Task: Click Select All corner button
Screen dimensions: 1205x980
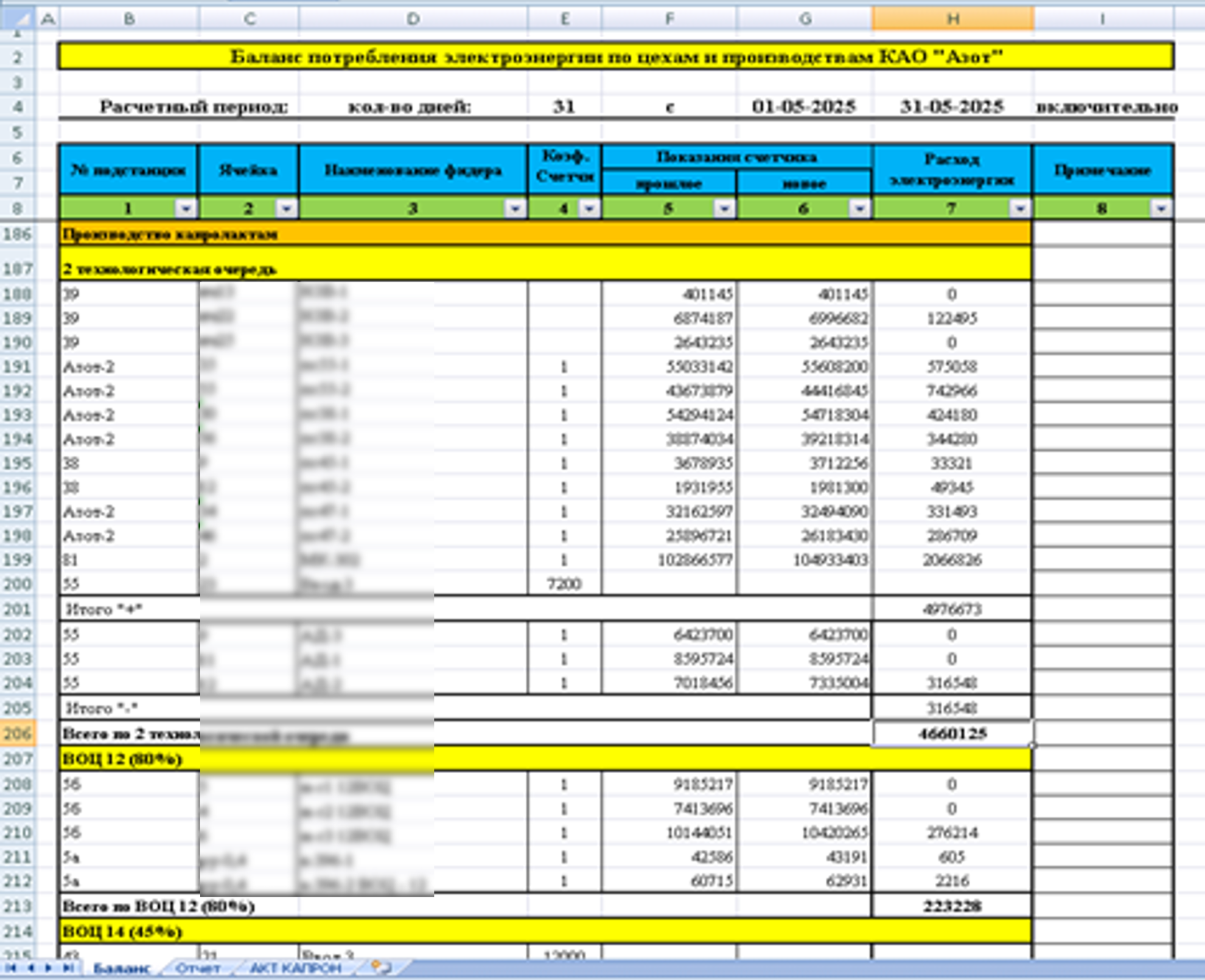Action: (18, 19)
